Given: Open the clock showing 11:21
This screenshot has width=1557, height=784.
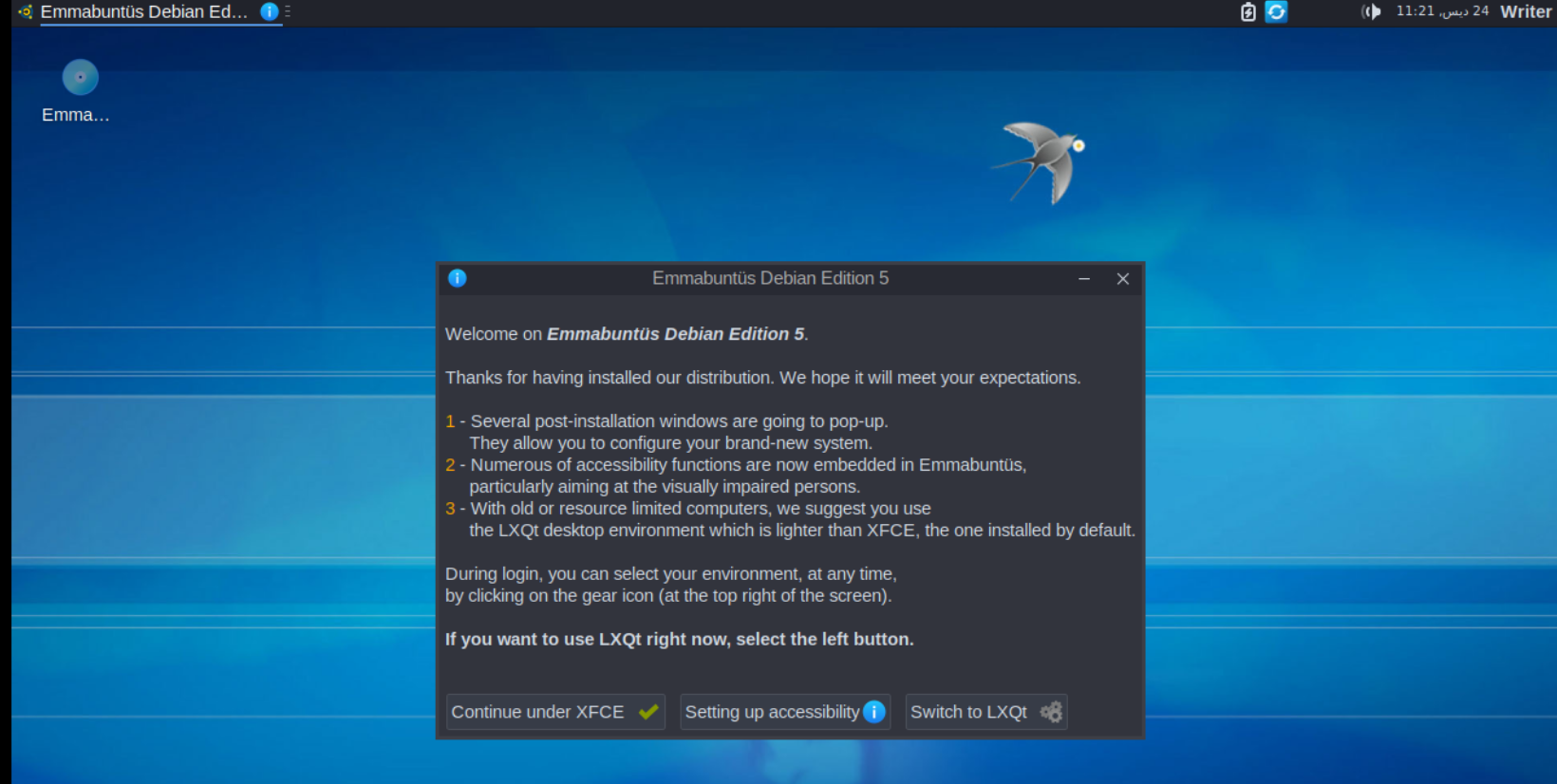Looking at the screenshot, I should point(1442,11).
